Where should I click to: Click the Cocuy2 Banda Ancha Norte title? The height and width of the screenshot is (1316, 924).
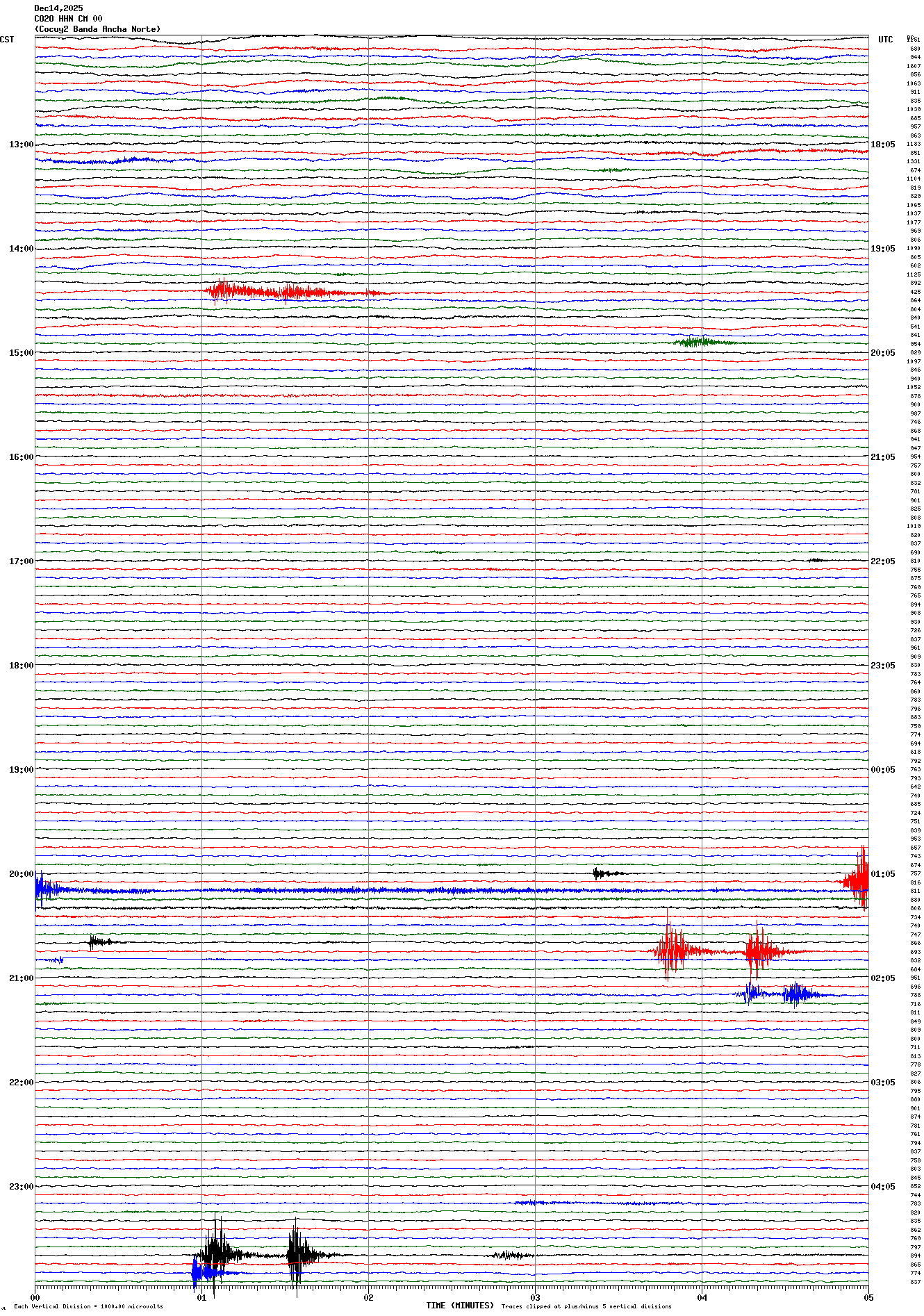(97, 29)
